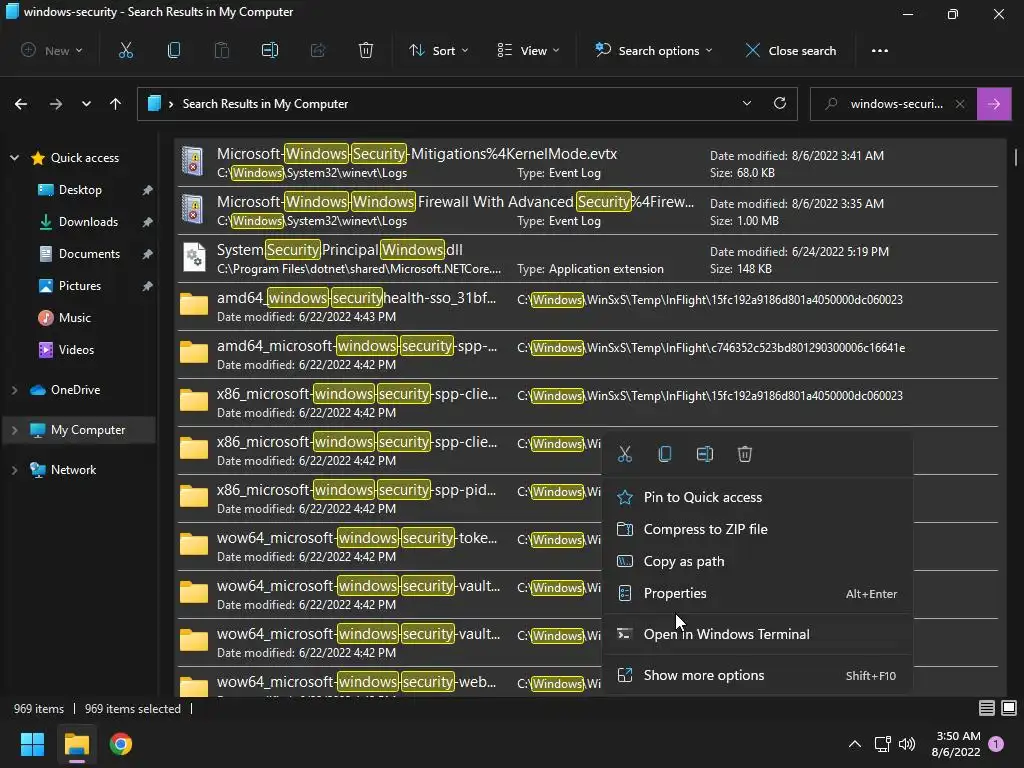Expand the Recent locations chevron
Viewport: 1024px width, 768px height.
86,104
